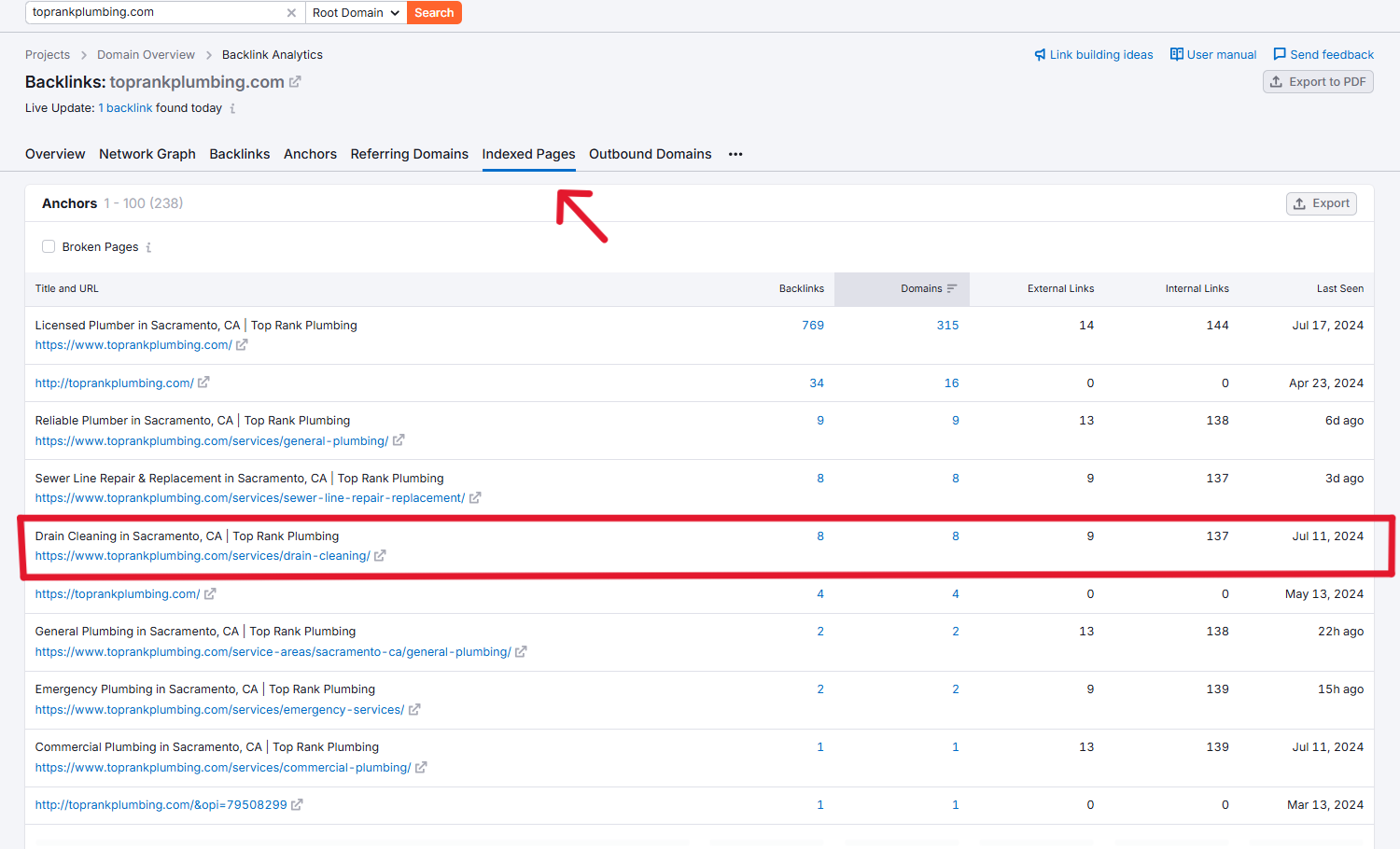Click the chat icon for Send feedback
This screenshot has width=1400, height=849.
pyautogui.click(x=1280, y=55)
